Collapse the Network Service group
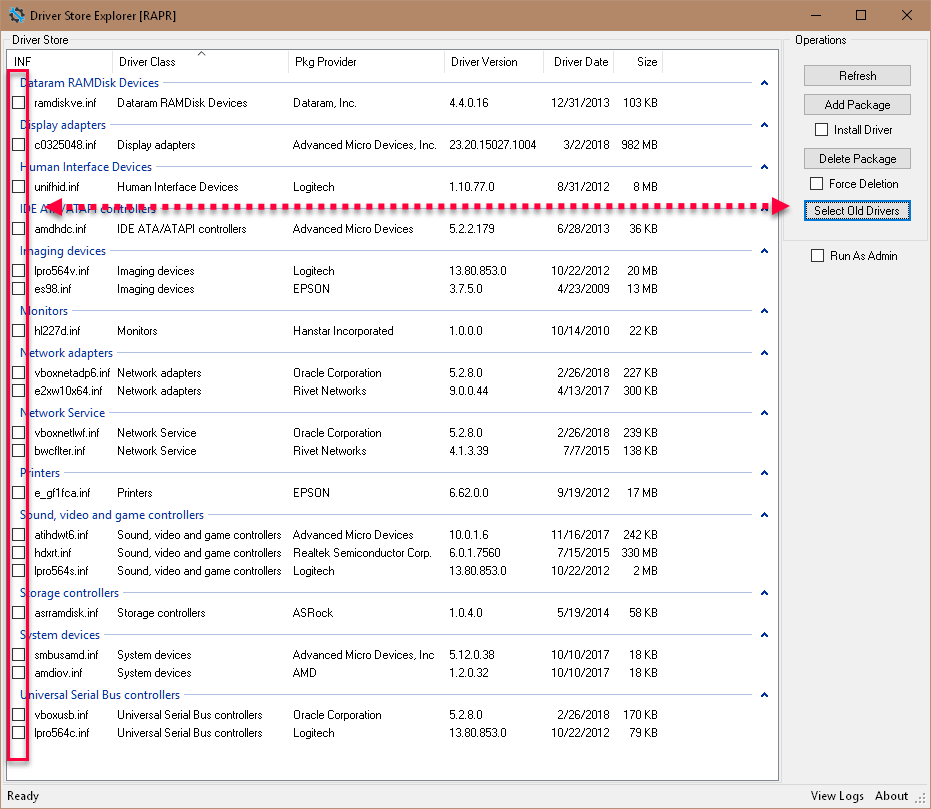 (x=764, y=413)
